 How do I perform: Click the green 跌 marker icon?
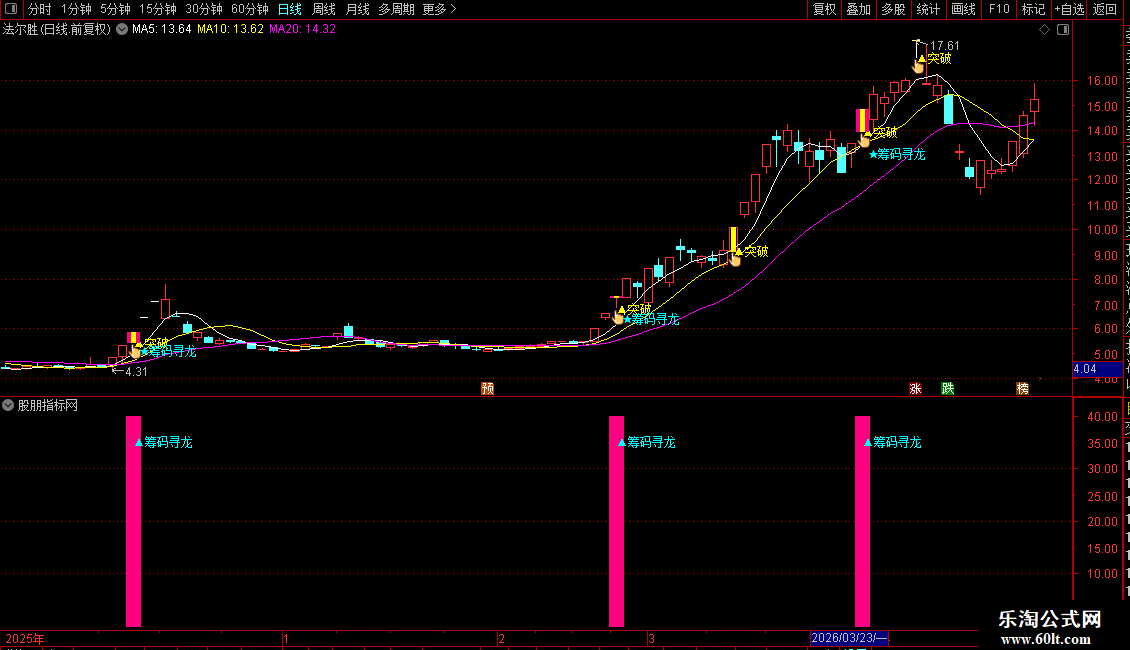[x=948, y=388]
